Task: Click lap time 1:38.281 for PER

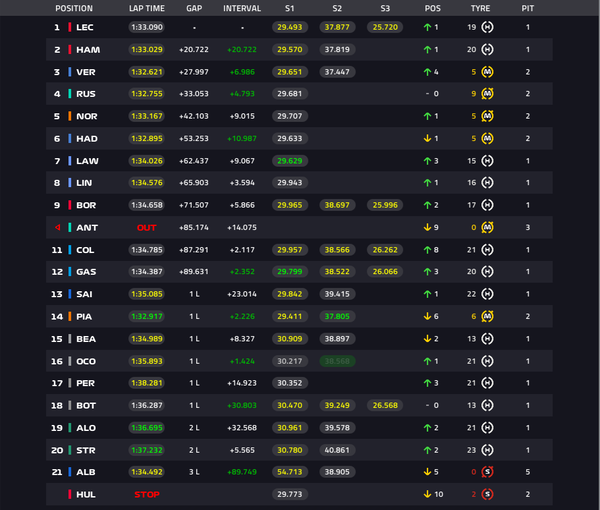Action: tap(147, 383)
